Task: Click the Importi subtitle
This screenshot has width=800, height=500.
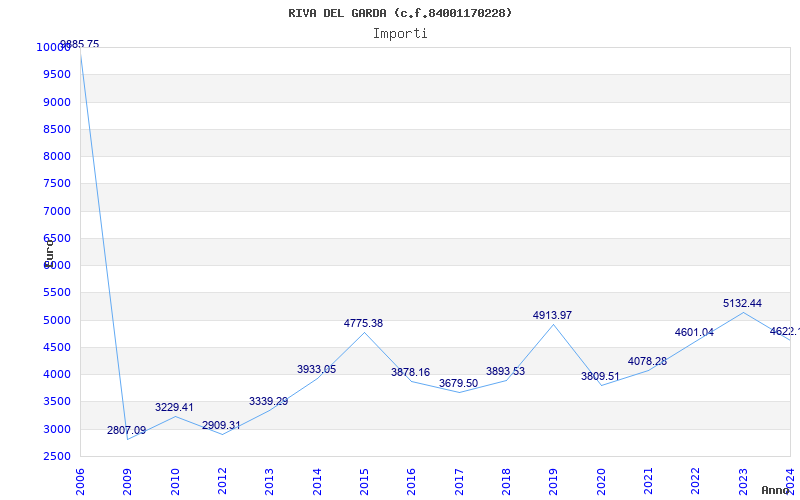Action: tap(400, 34)
